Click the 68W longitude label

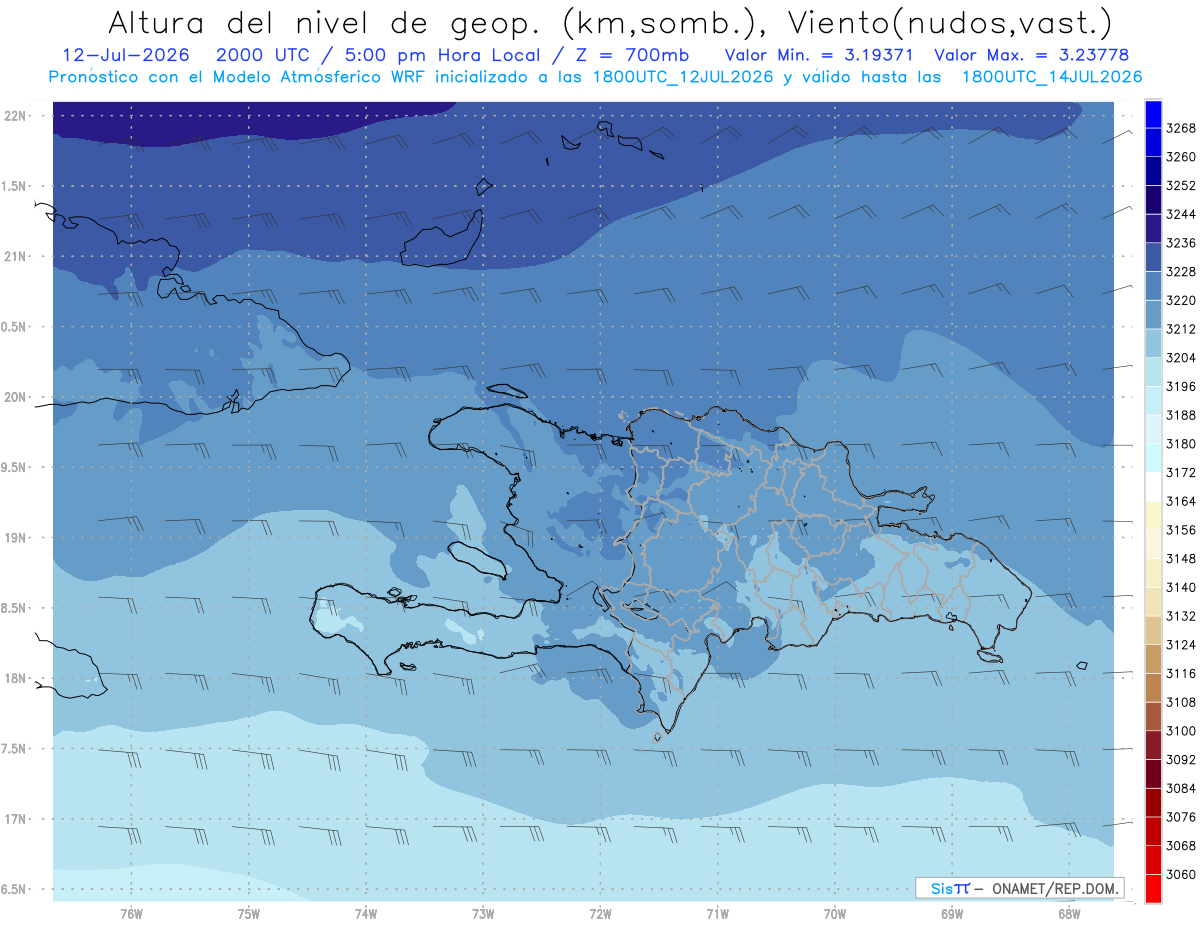tap(1069, 913)
